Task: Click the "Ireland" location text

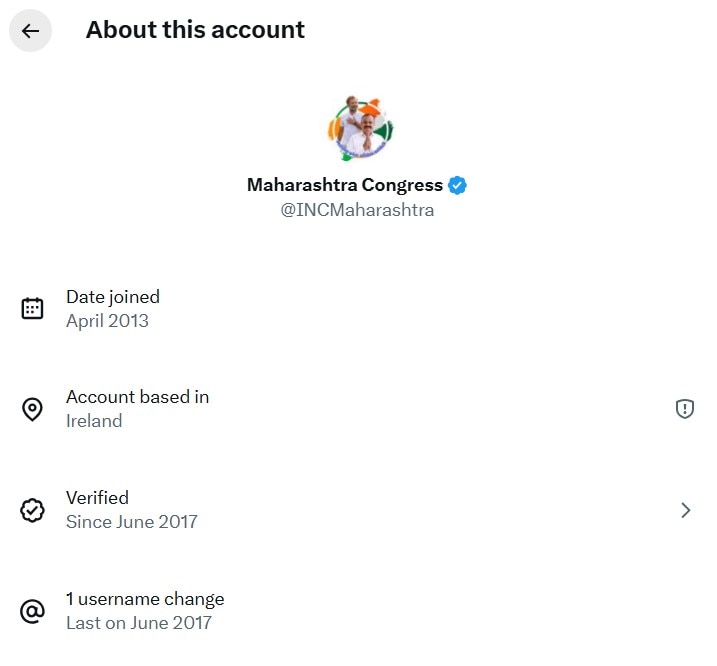Action: 94,421
